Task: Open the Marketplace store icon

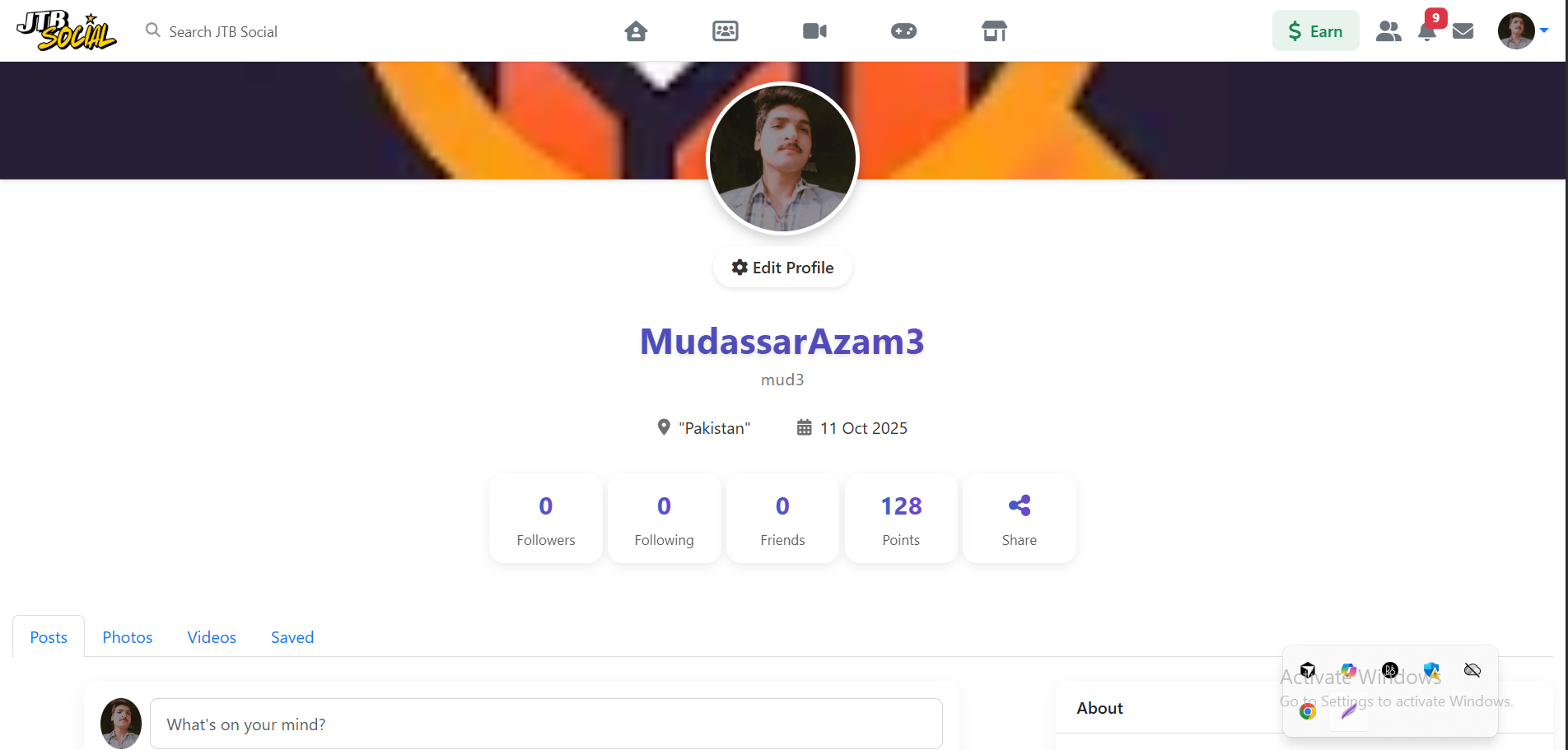Action: (994, 31)
